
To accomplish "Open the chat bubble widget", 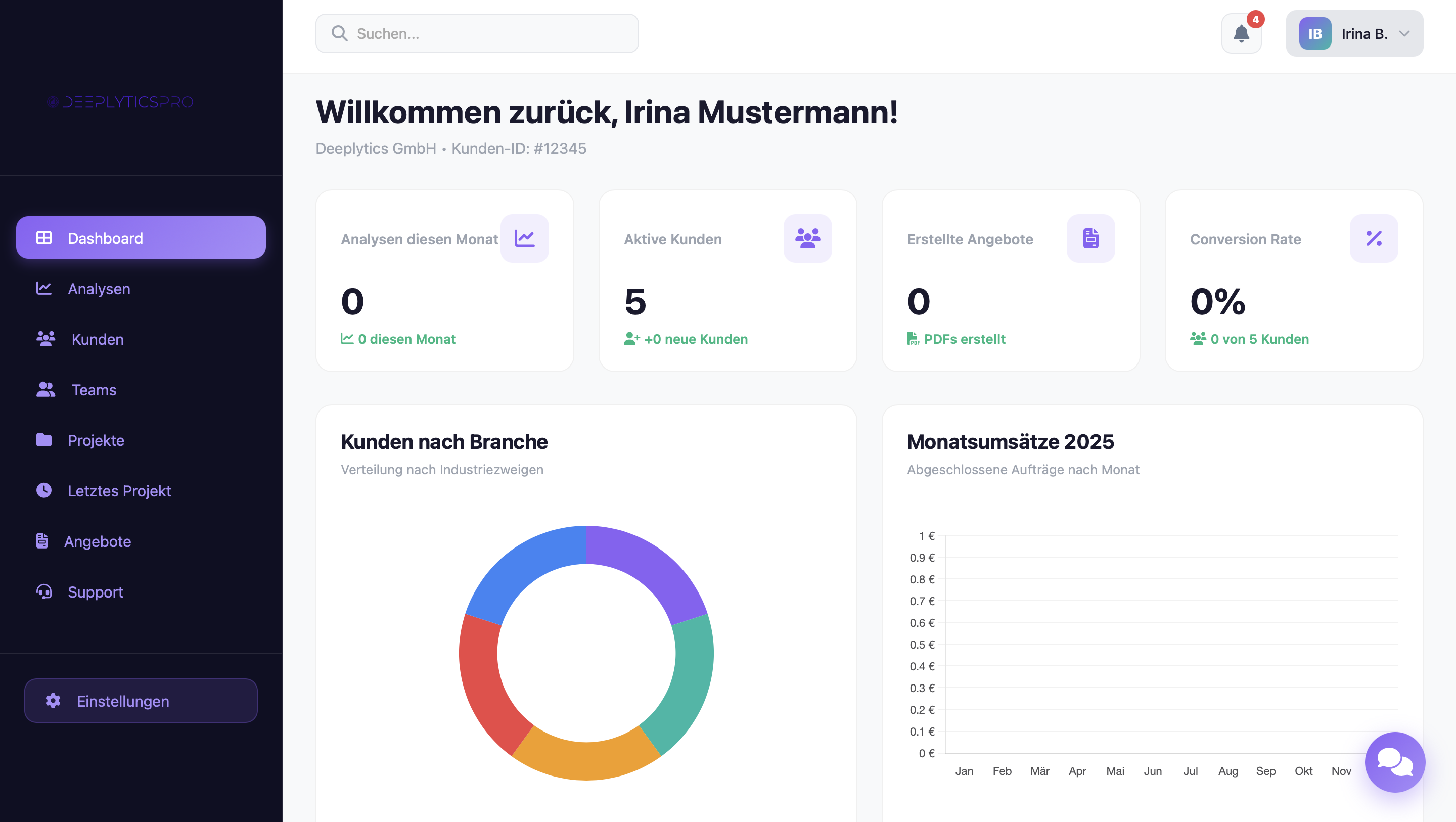I will (1394, 761).
